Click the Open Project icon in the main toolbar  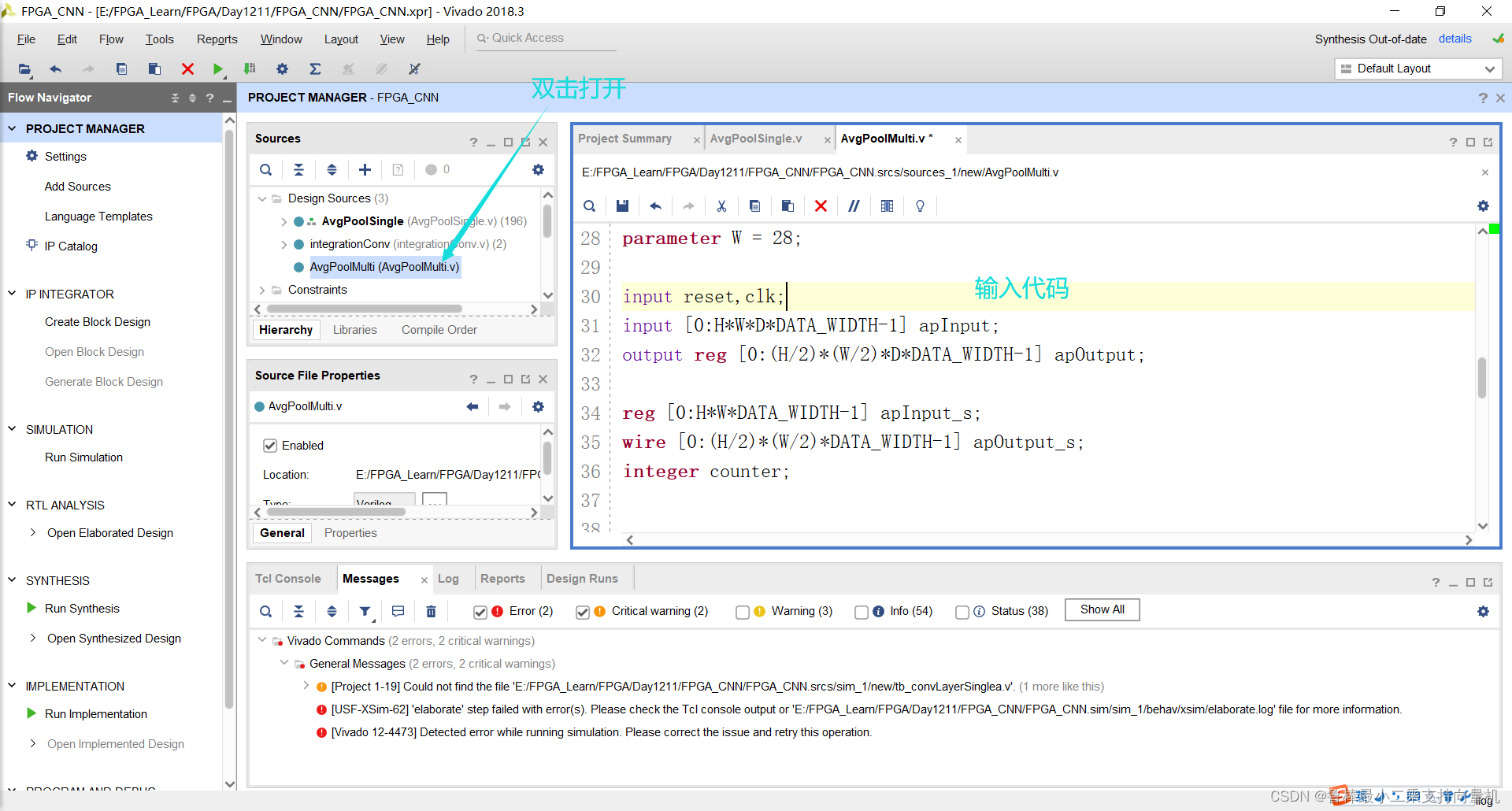click(x=25, y=69)
